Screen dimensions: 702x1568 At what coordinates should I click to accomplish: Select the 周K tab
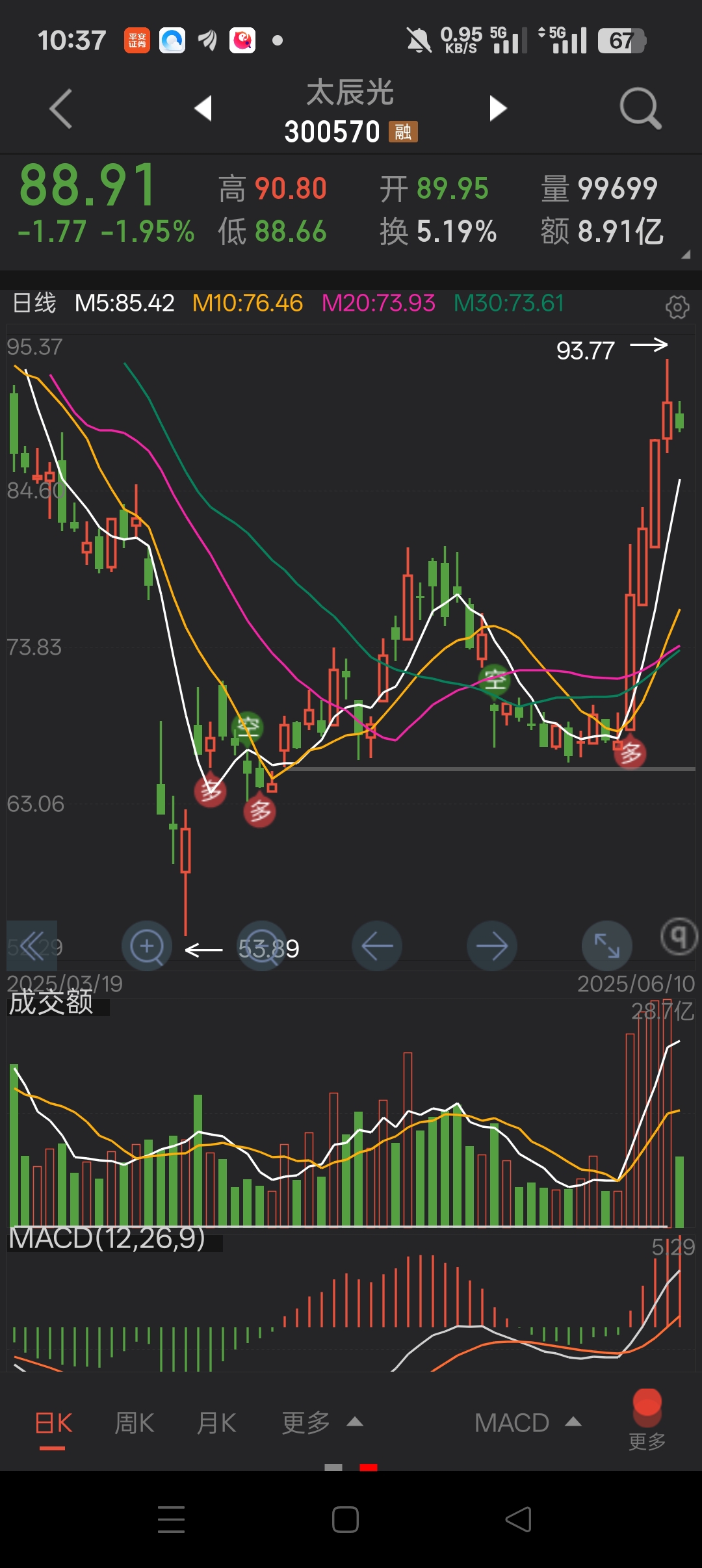click(x=135, y=1424)
